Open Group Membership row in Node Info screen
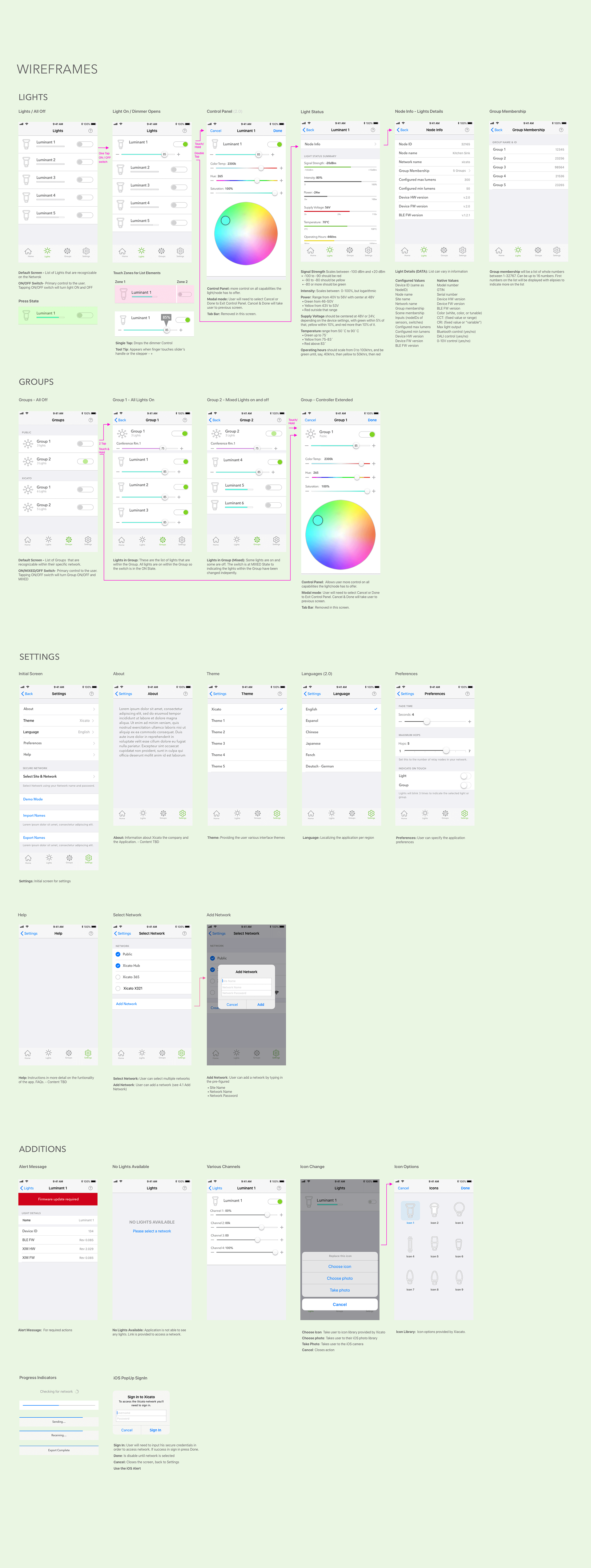 435,171
